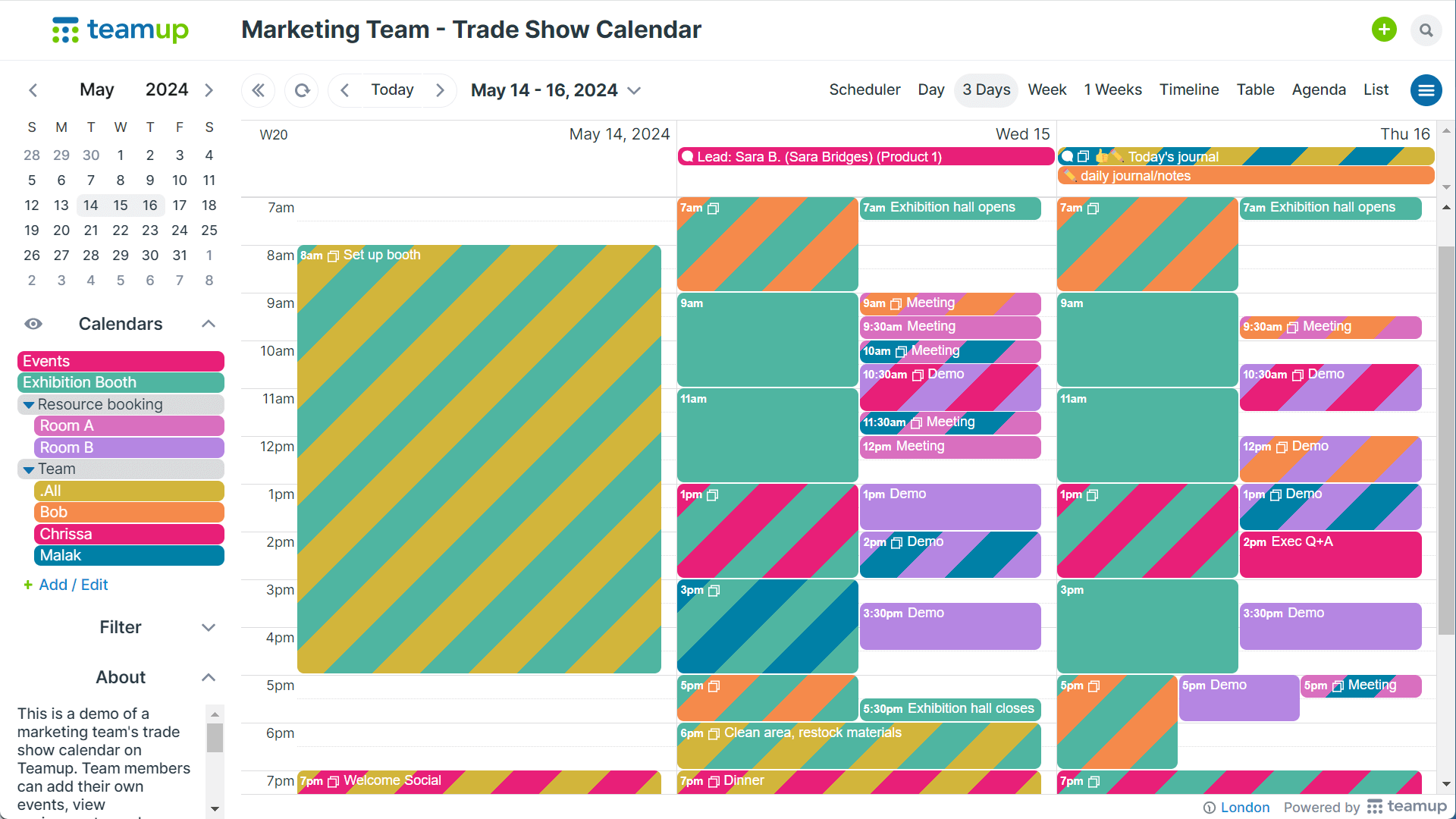The width and height of the screenshot is (1456, 819).
Task: Click the refresh calendar icon
Action: 302,90
